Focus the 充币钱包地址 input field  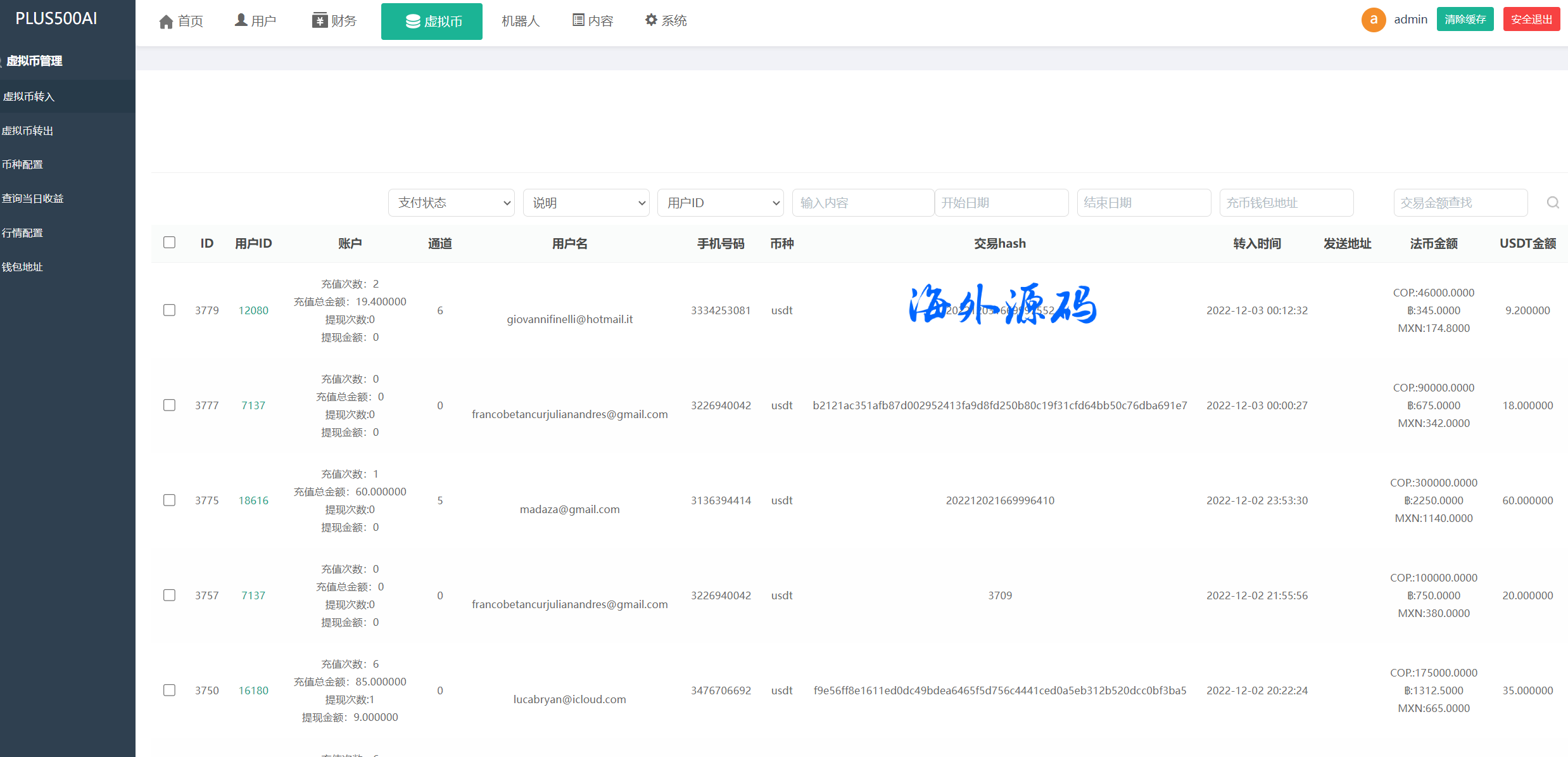click(x=1286, y=203)
